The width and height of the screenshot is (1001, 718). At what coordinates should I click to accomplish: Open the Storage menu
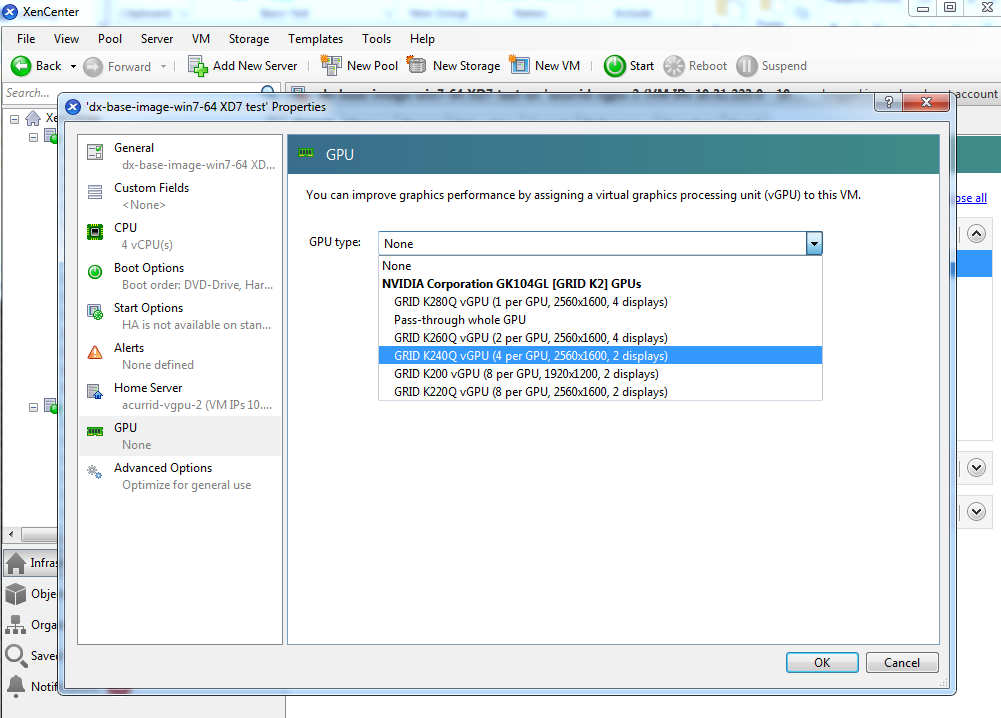(249, 39)
